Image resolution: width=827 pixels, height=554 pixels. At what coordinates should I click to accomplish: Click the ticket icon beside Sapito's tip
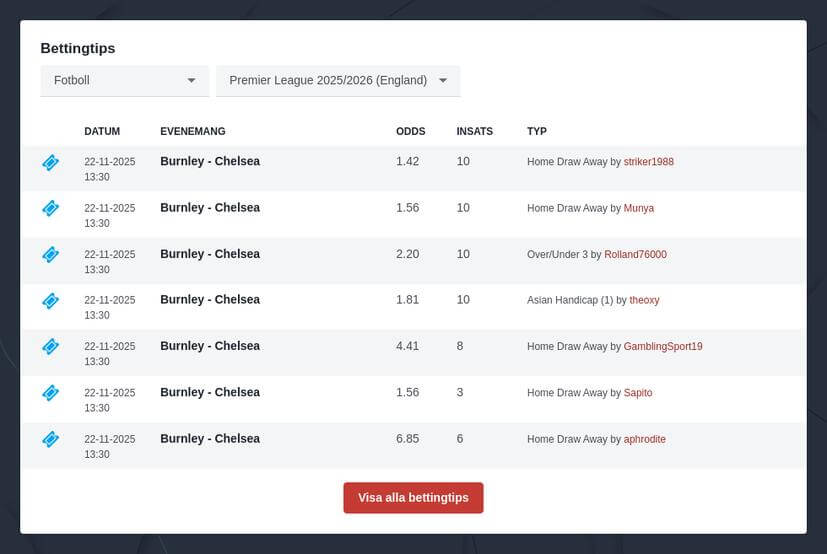pos(50,393)
